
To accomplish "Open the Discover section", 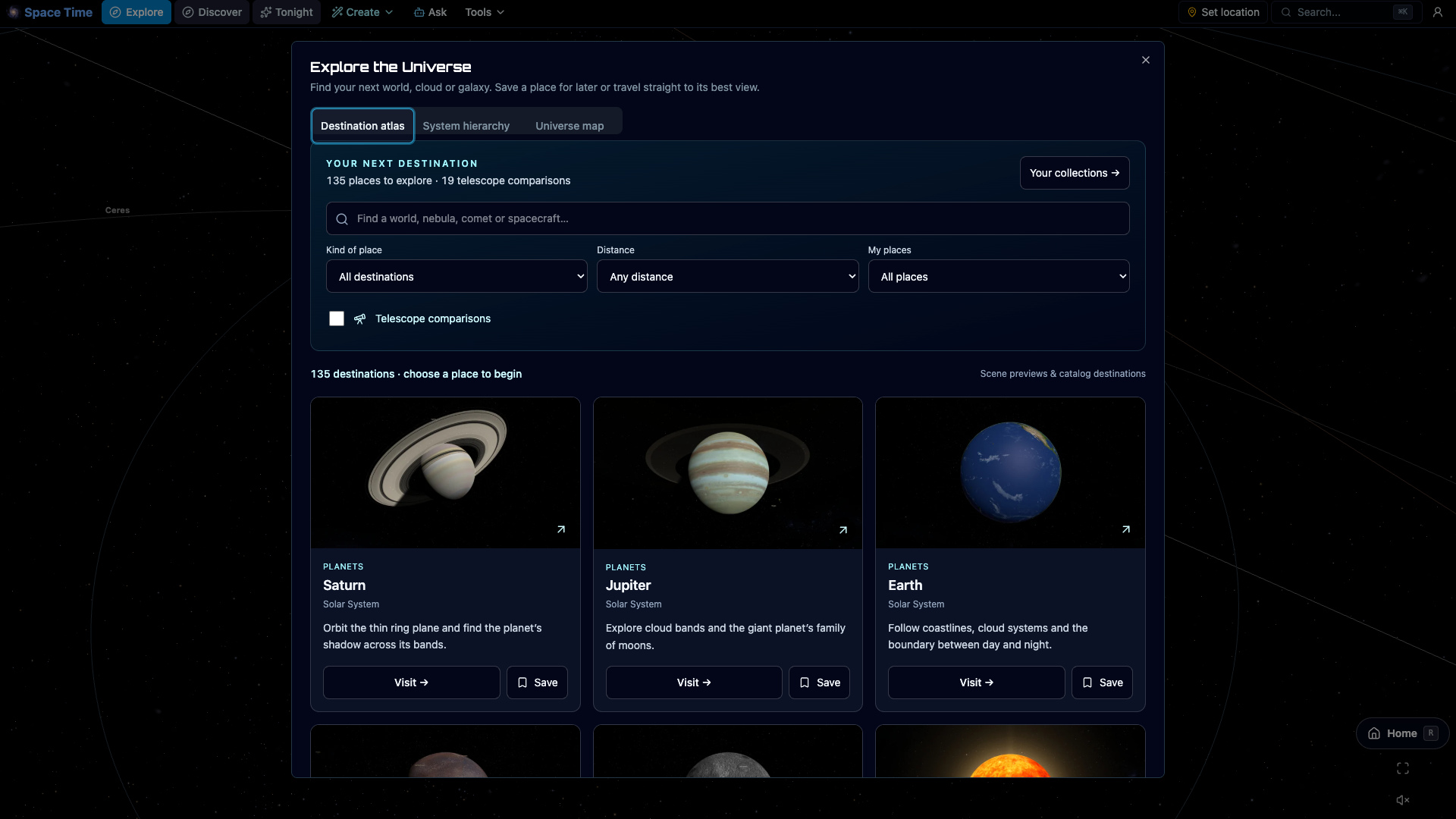I will (x=212, y=12).
